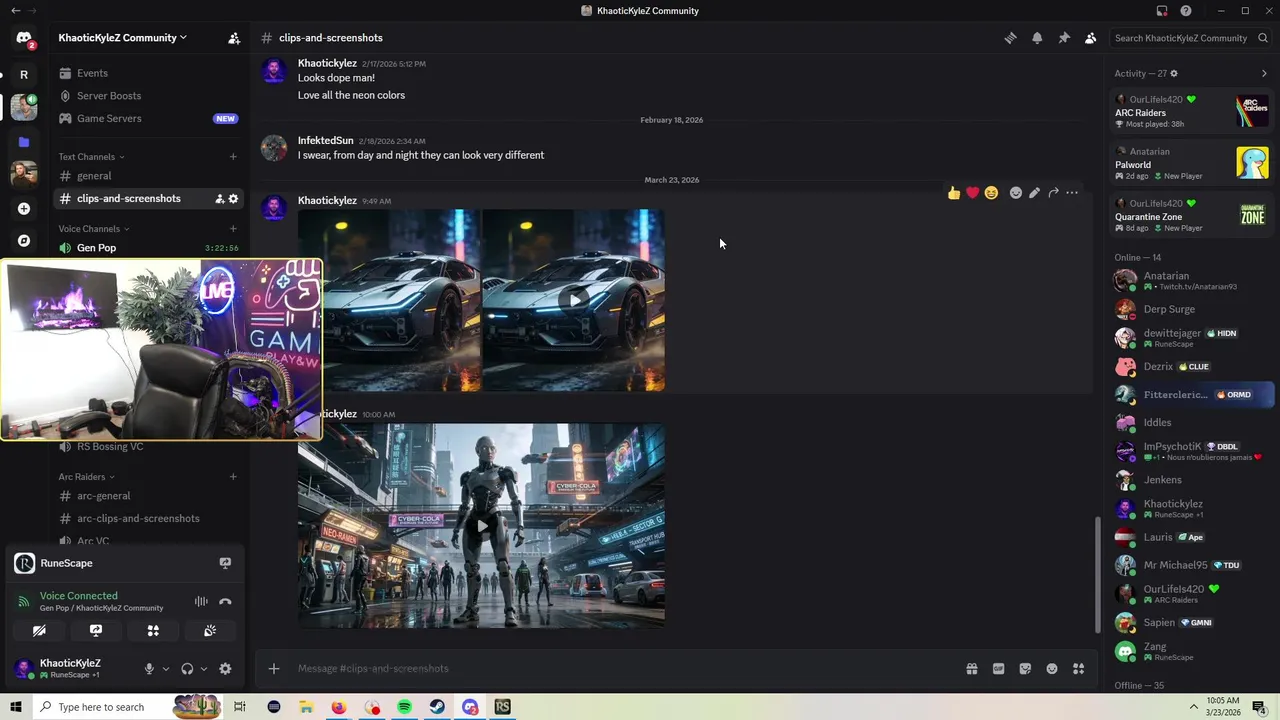This screenshot has width=1280, height=720.
Task: Open noise suppression waveform icon
Action: coord(201,602)
